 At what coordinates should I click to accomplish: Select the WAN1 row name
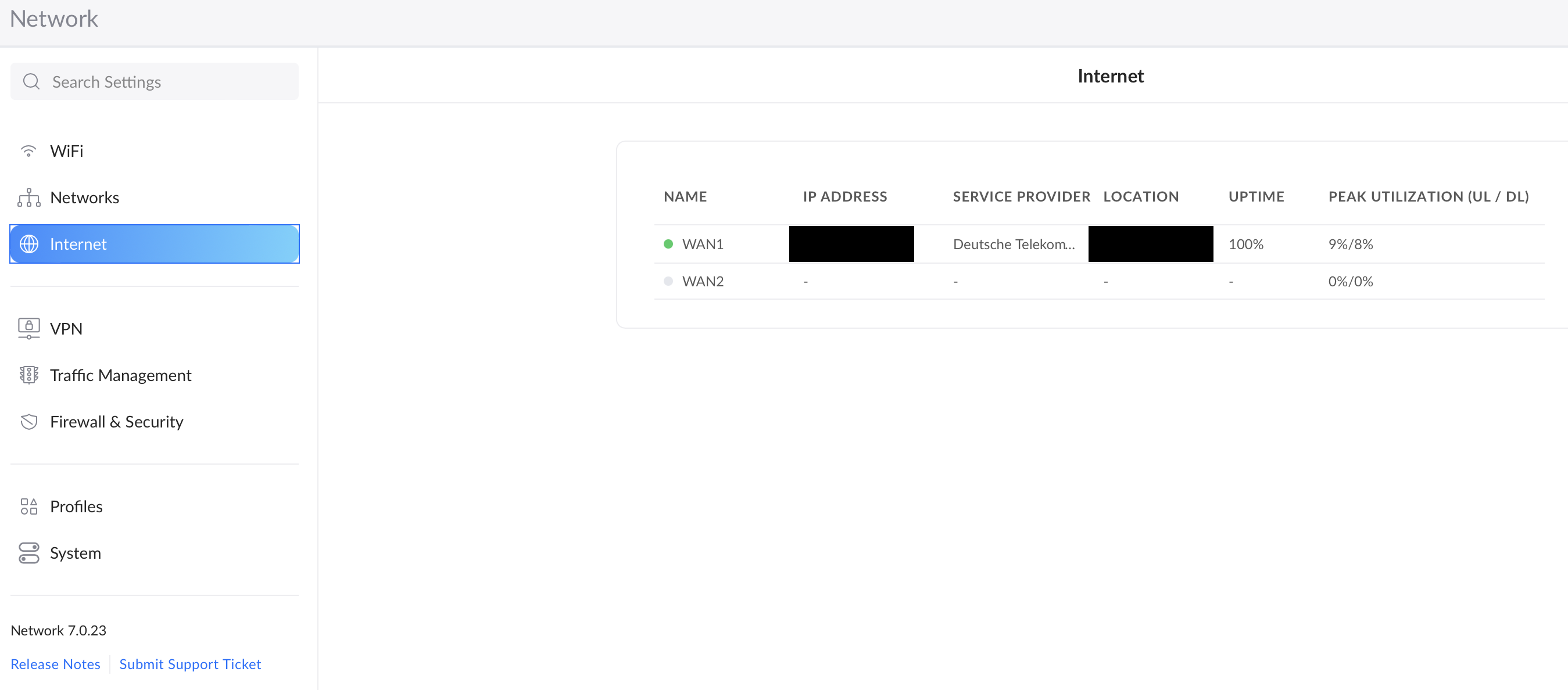(x=703, y=244)
